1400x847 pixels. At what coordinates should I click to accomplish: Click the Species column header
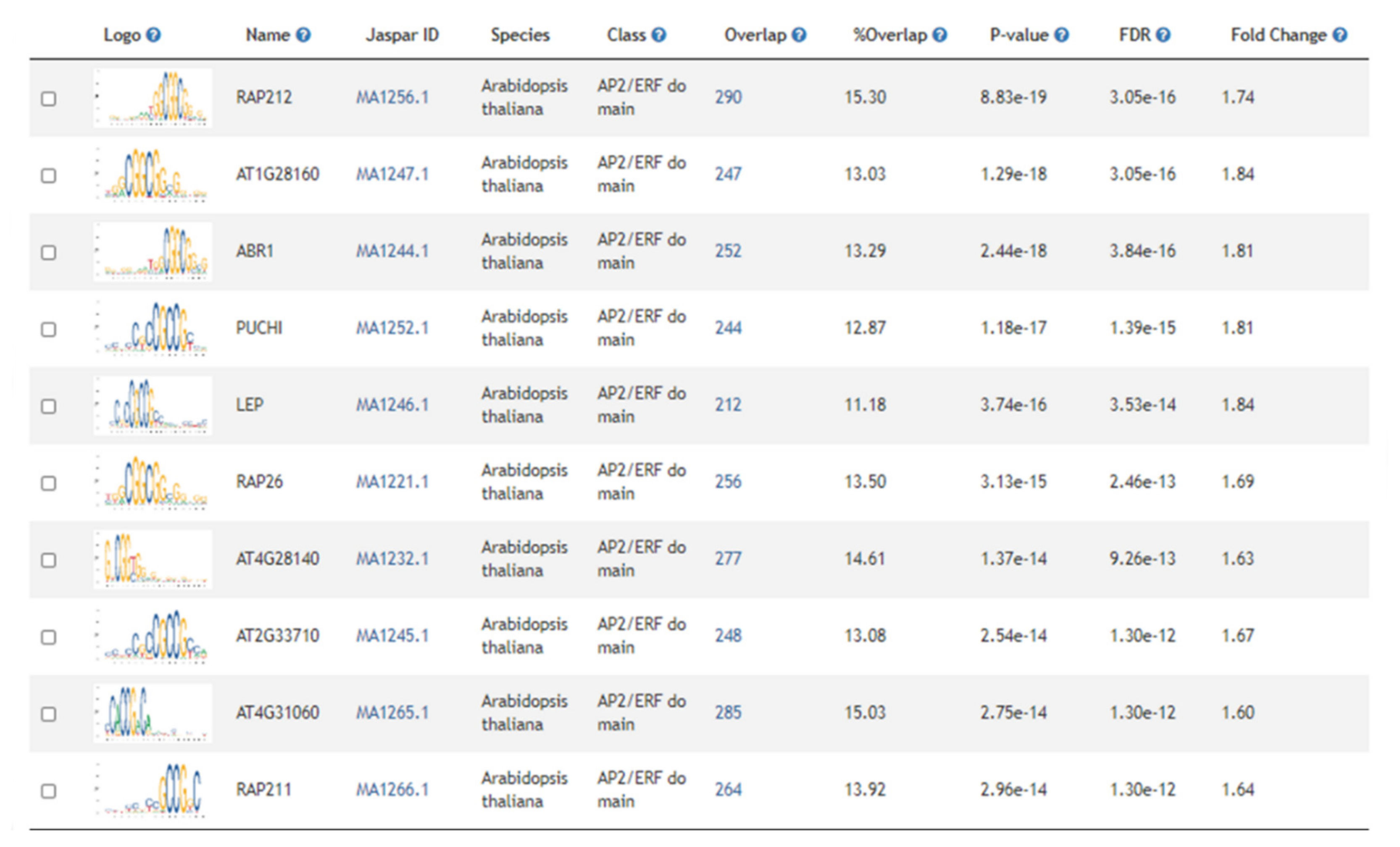point(520,35)
